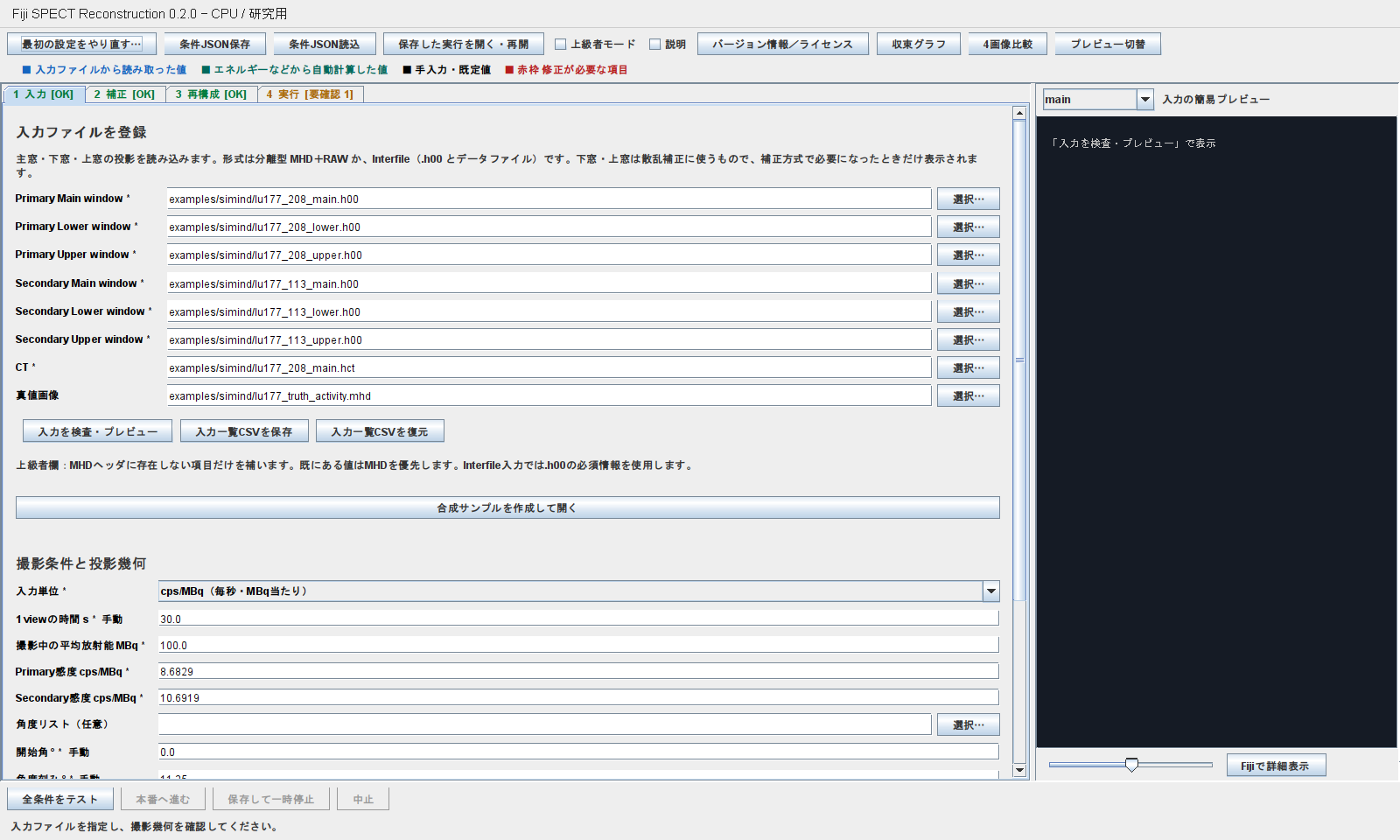Choose file for 角度リスト 選択 button
Viewport: 1400px width, 840px height.
click(x=968, y=724)
